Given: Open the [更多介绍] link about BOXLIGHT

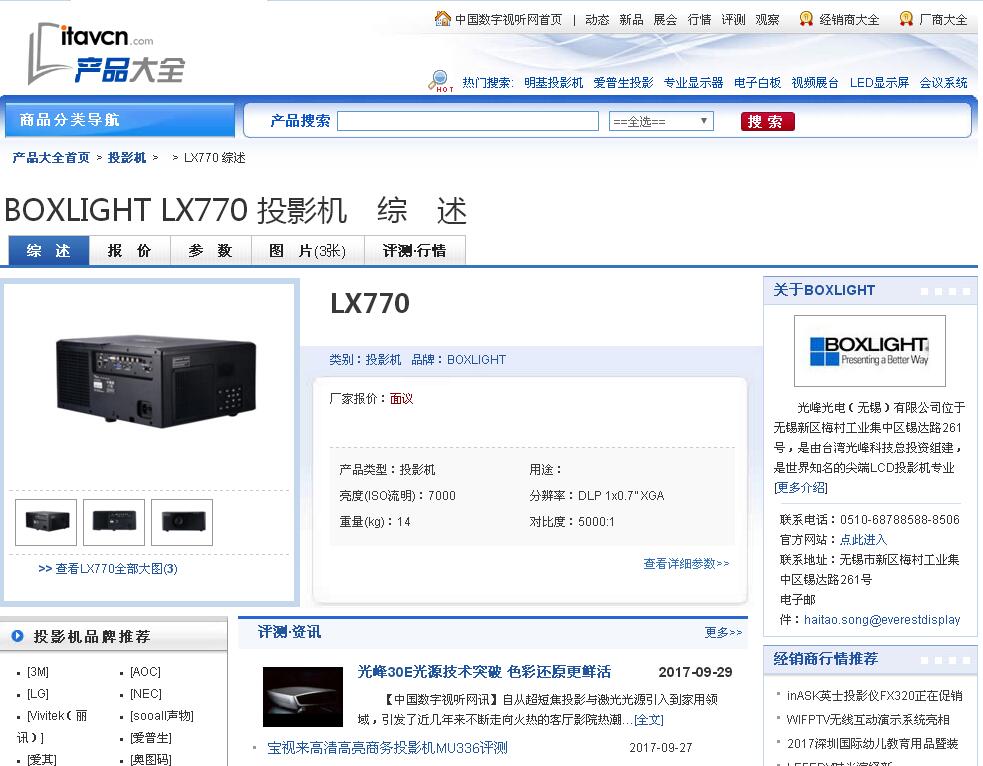Looking at the screenshot, I should (801, 488).
